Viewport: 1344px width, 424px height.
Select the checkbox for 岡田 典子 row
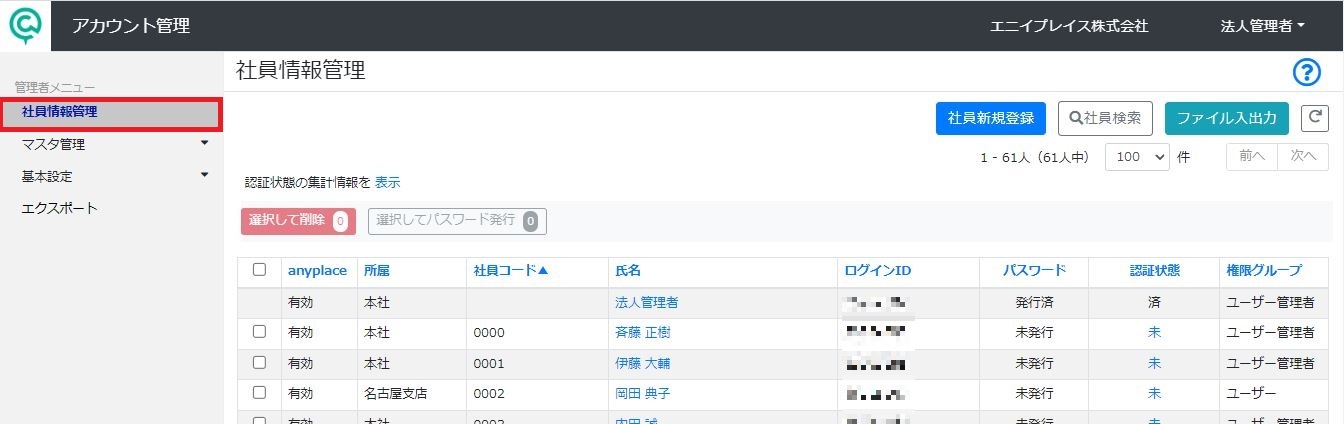(x=260, y=393)
